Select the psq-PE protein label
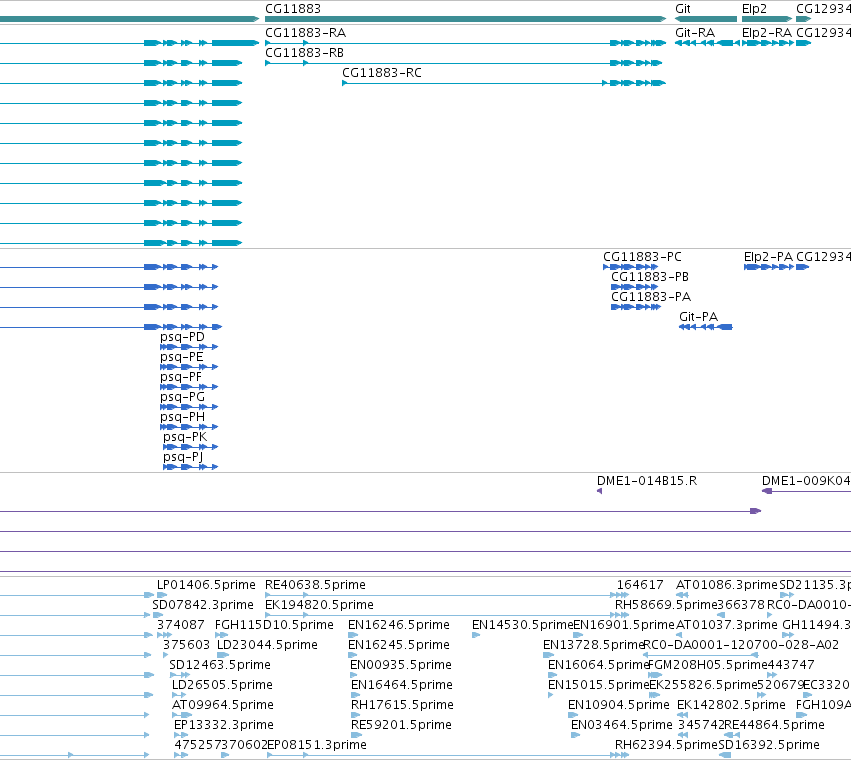Screen dimensions: 851x760 [181, 357]
